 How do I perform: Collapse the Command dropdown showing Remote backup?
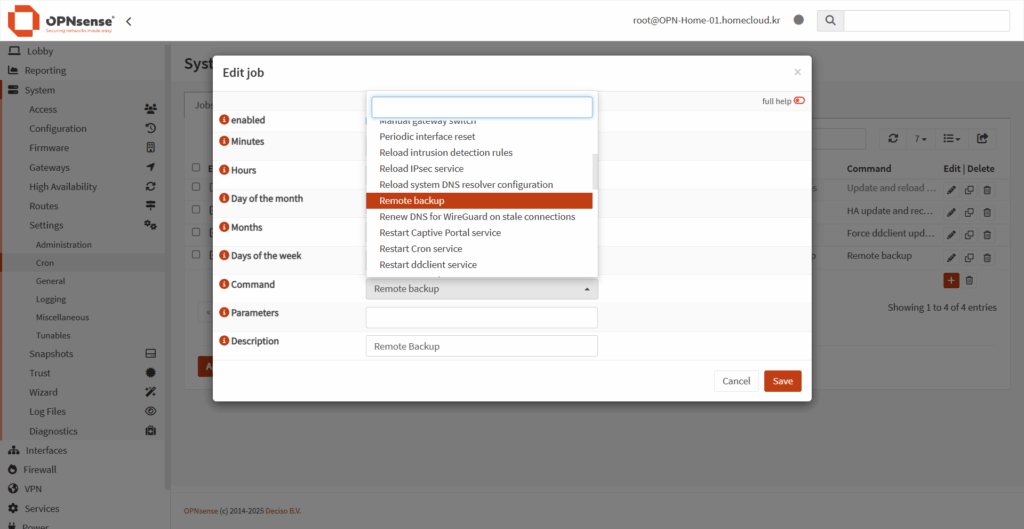click(481, 289)
